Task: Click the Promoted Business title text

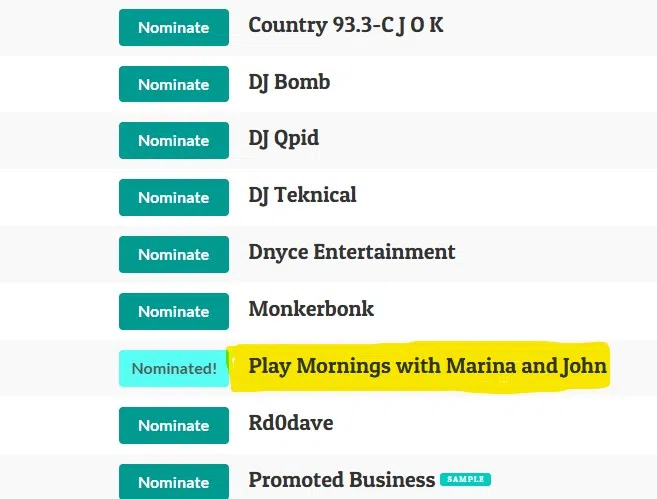Action: click(x=341, y=481)
